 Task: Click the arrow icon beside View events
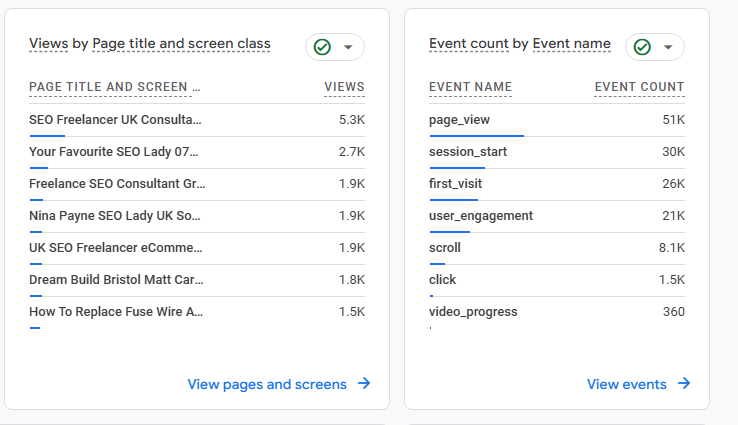(x=684, y=383)
